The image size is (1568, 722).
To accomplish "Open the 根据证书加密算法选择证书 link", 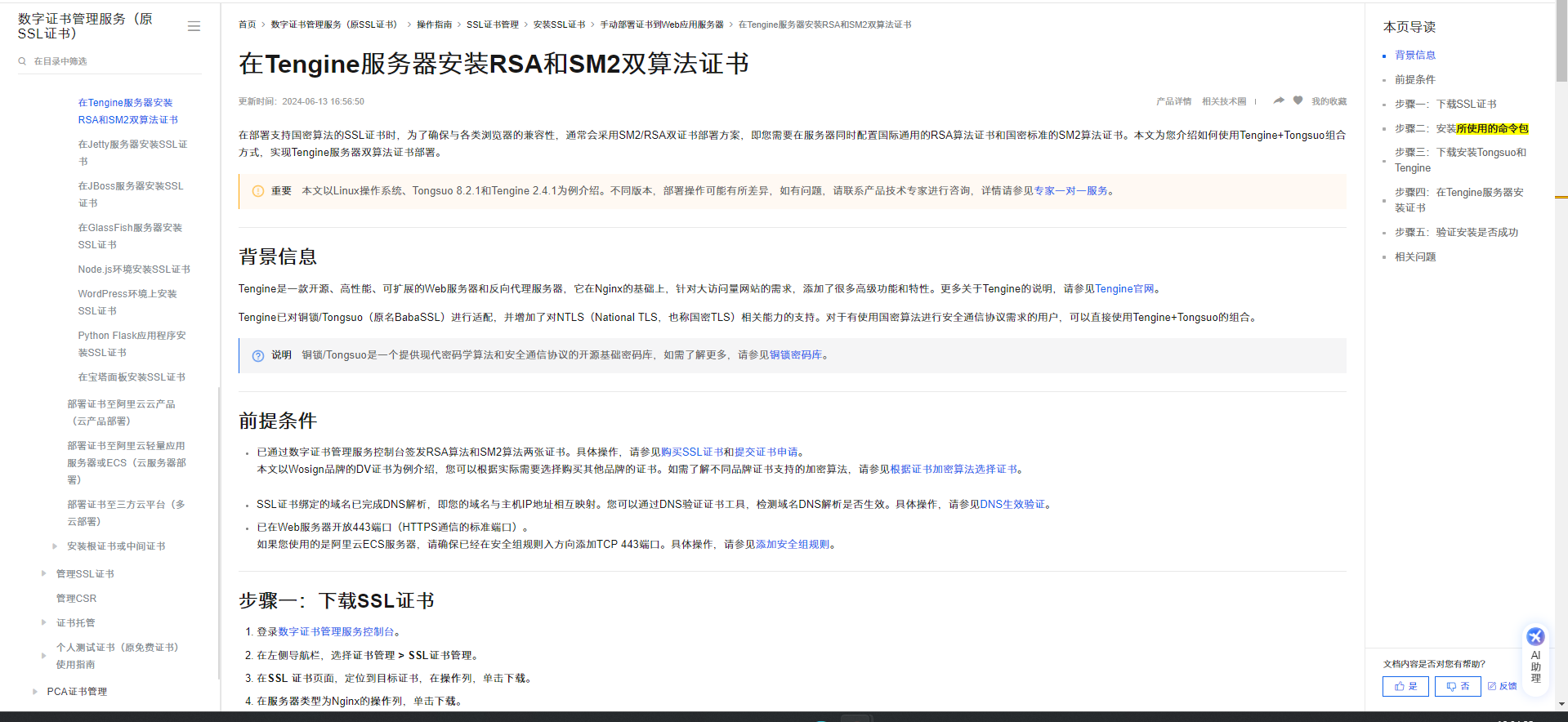I will pyautogui.click(x=954, y=470).
